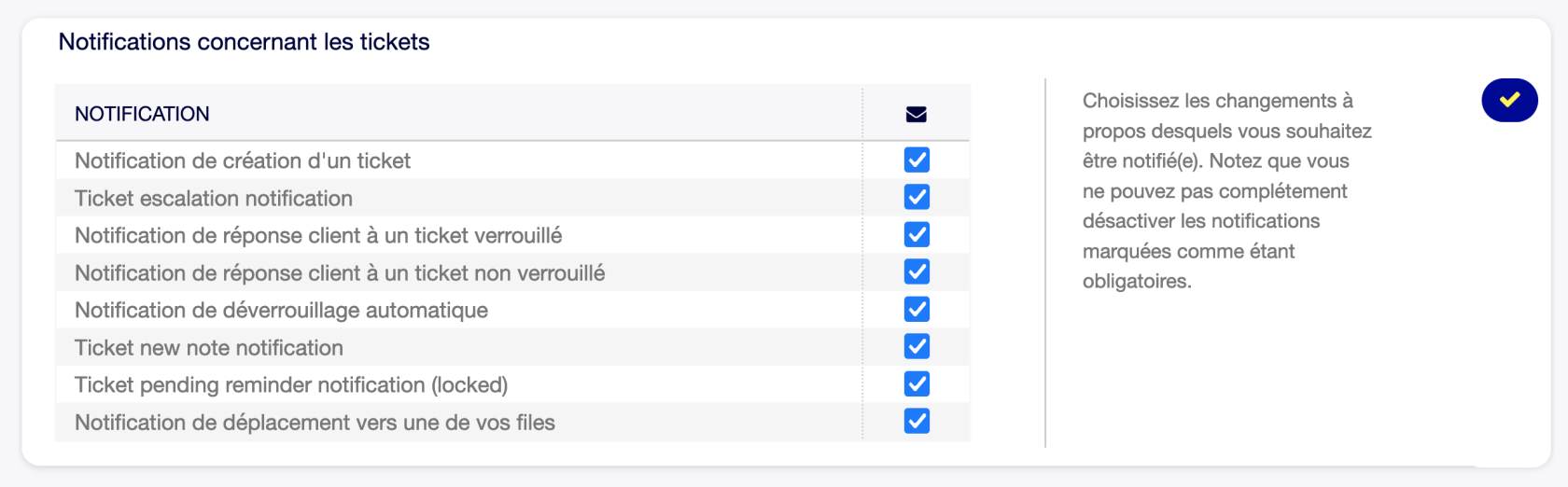Click 'Notification de déplacement vers une de vos files' label
This screenshot has height=487, width=1568.
315,423
